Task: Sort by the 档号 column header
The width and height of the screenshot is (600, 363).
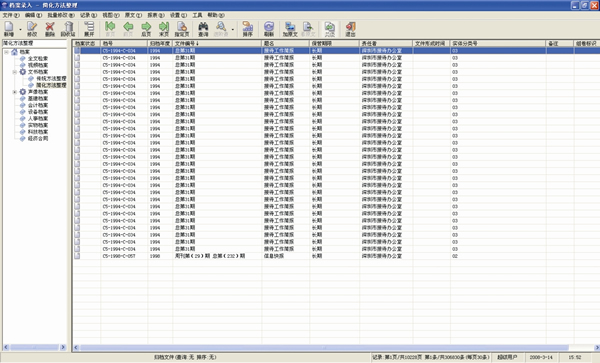Action: pyautogui.click(x=124, y=44)
